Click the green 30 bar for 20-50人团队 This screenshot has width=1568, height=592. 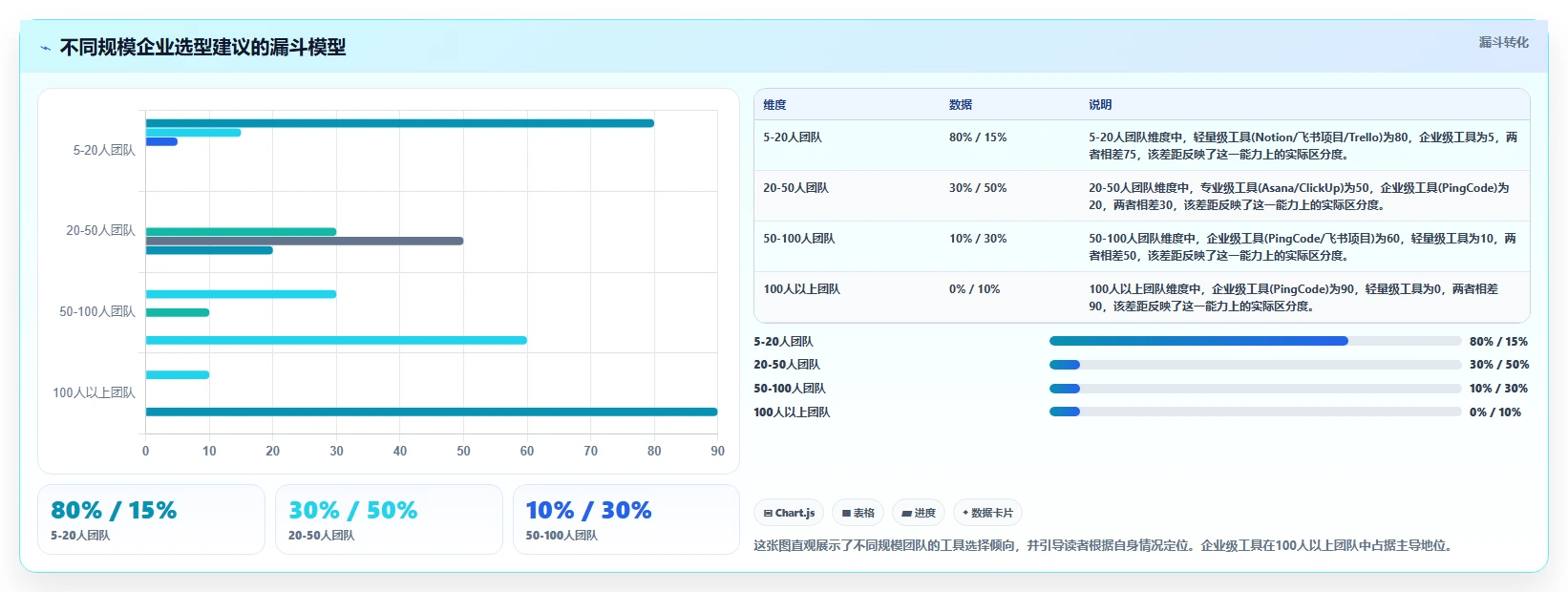241,232
